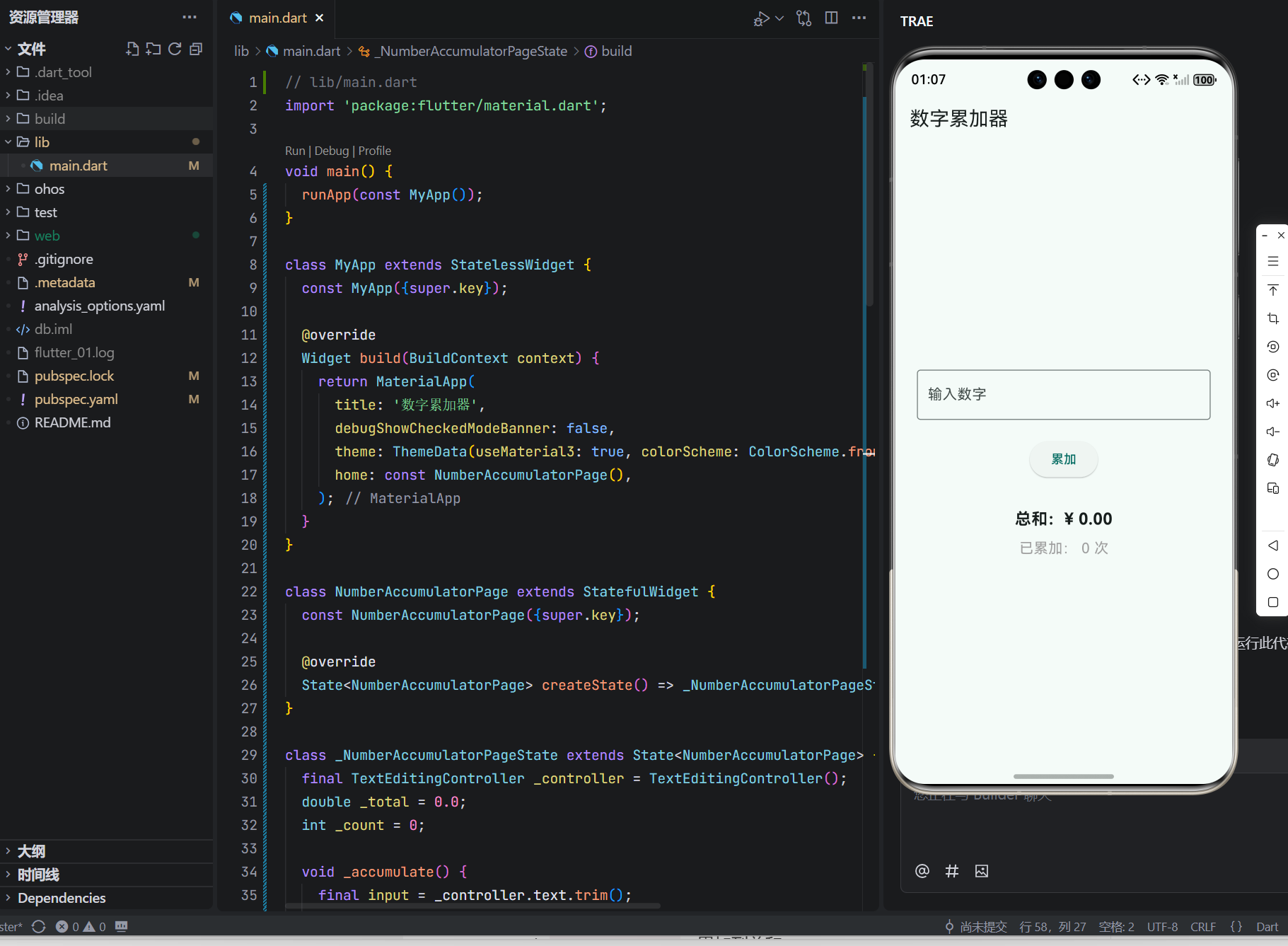The image size is (1288, 946).
Task: Click the @ mention icon in chat
Action: 922,871
